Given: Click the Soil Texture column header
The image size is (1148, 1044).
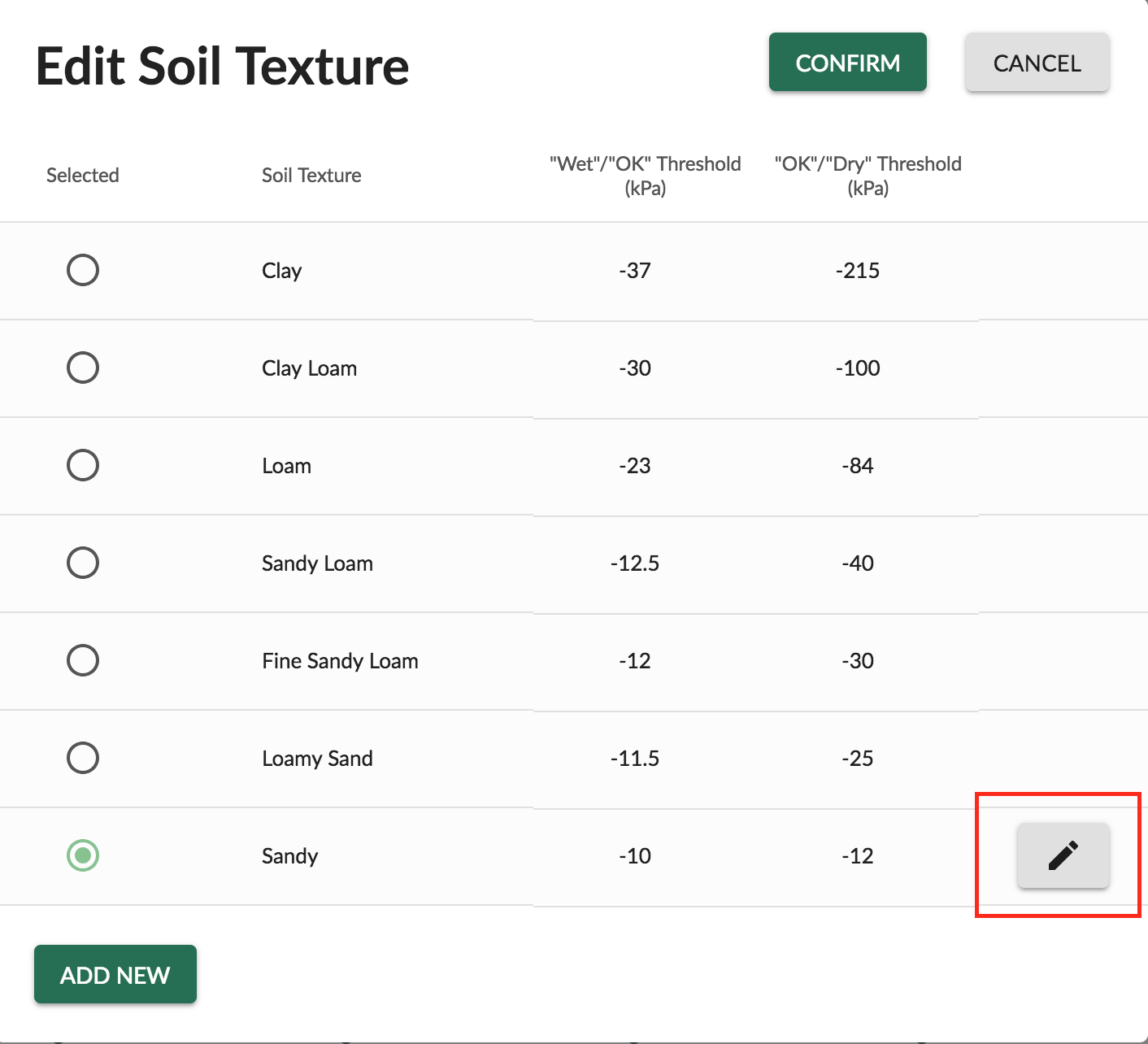Looking at the screenshot, I should [311, 176].
